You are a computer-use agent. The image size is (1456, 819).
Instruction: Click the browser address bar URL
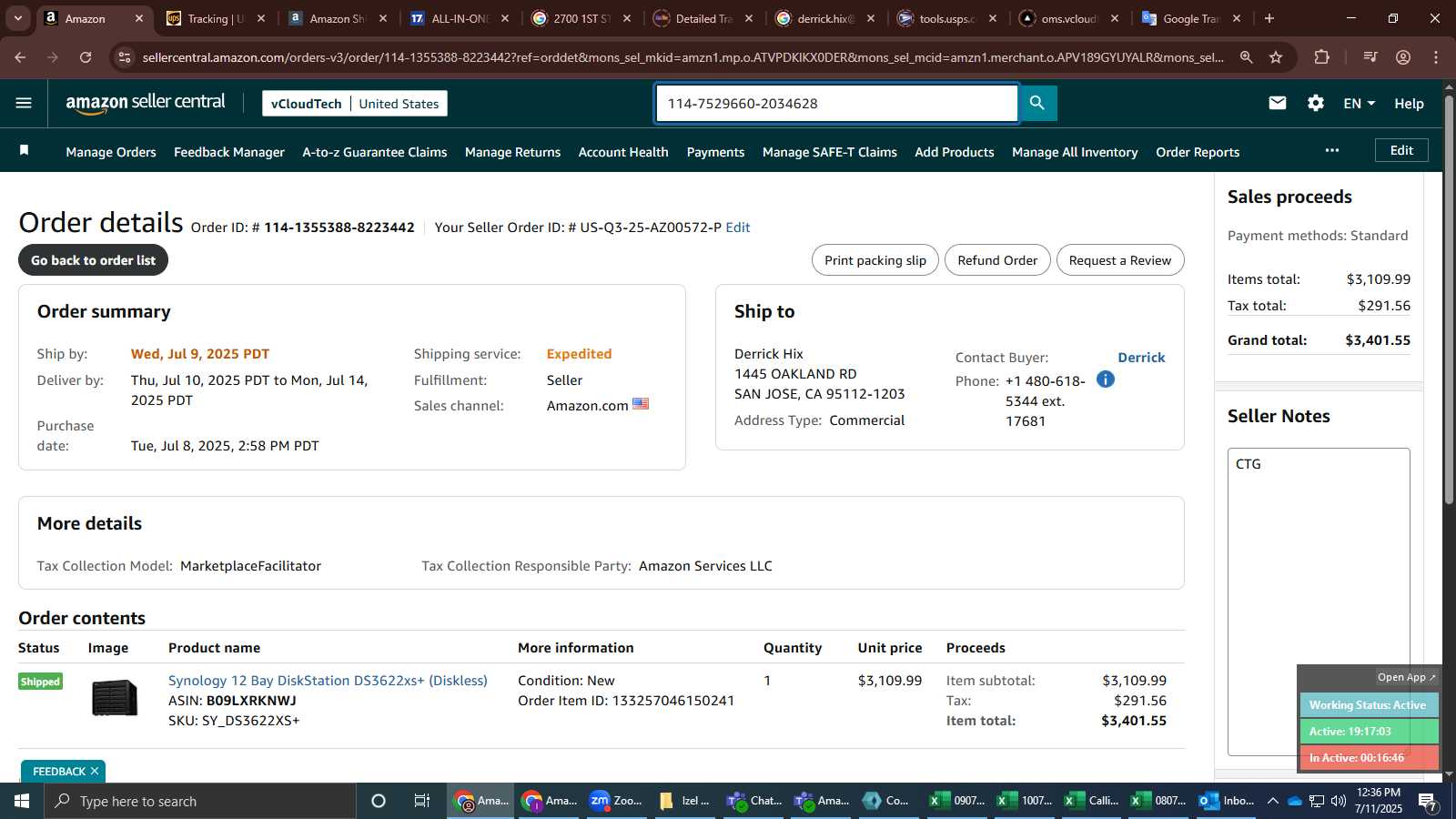tap(682, 57)
